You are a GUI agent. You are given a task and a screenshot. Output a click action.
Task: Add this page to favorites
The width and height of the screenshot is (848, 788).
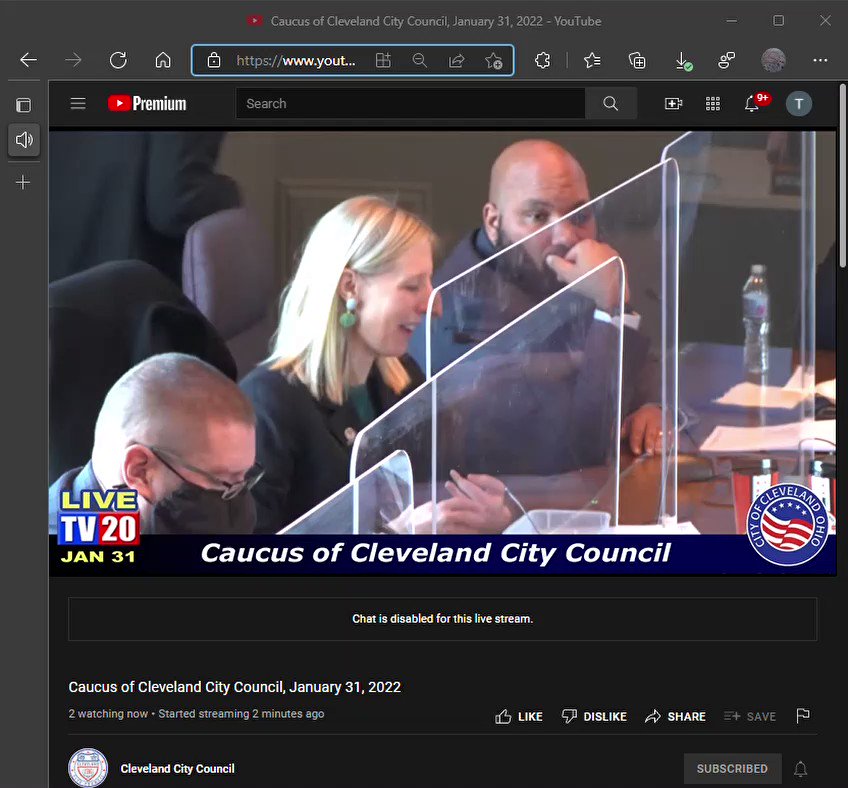(494, 61)
